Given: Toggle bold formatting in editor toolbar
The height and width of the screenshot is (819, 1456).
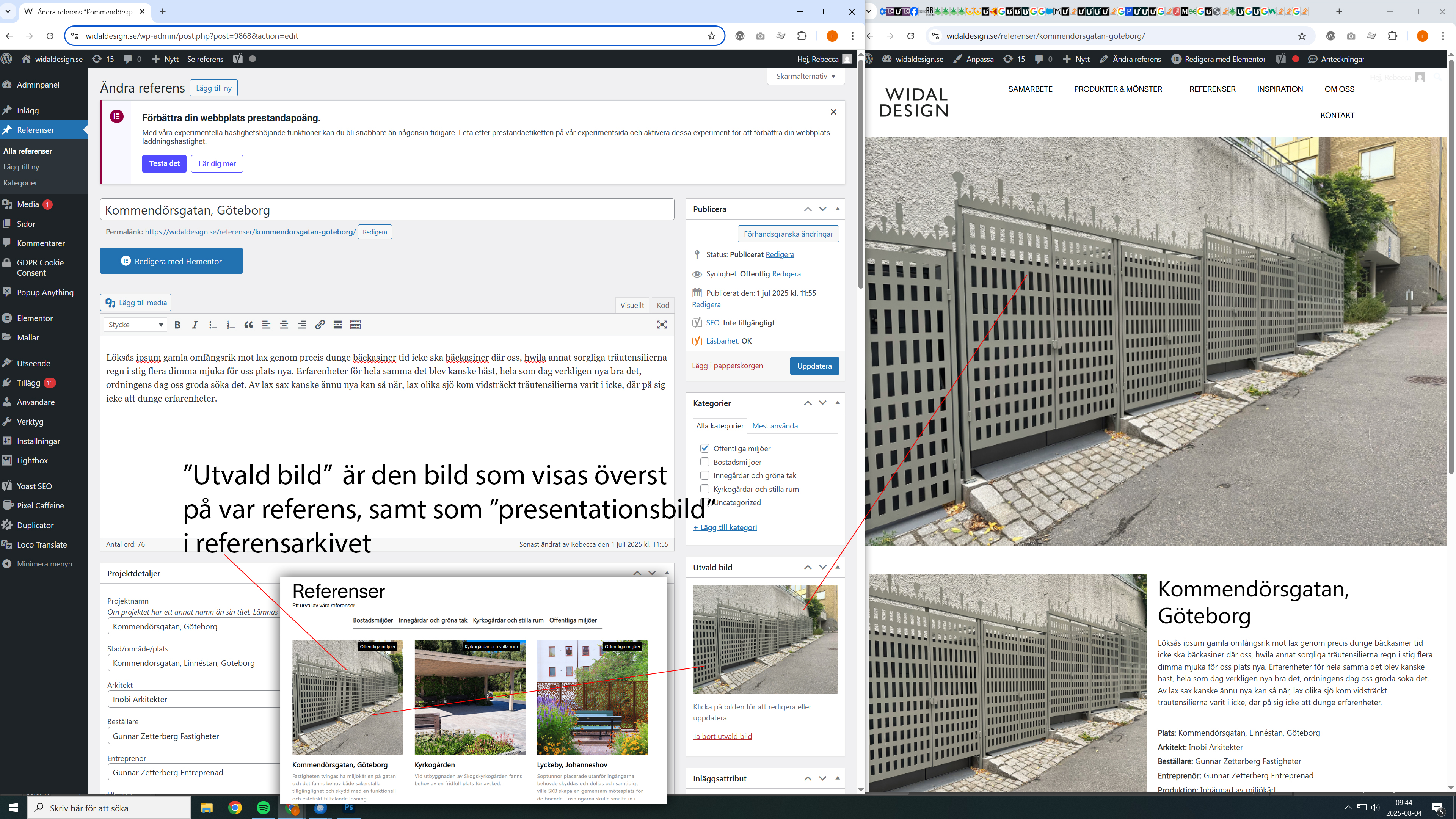Looking at the screenshot, I should tap(177, 325).
